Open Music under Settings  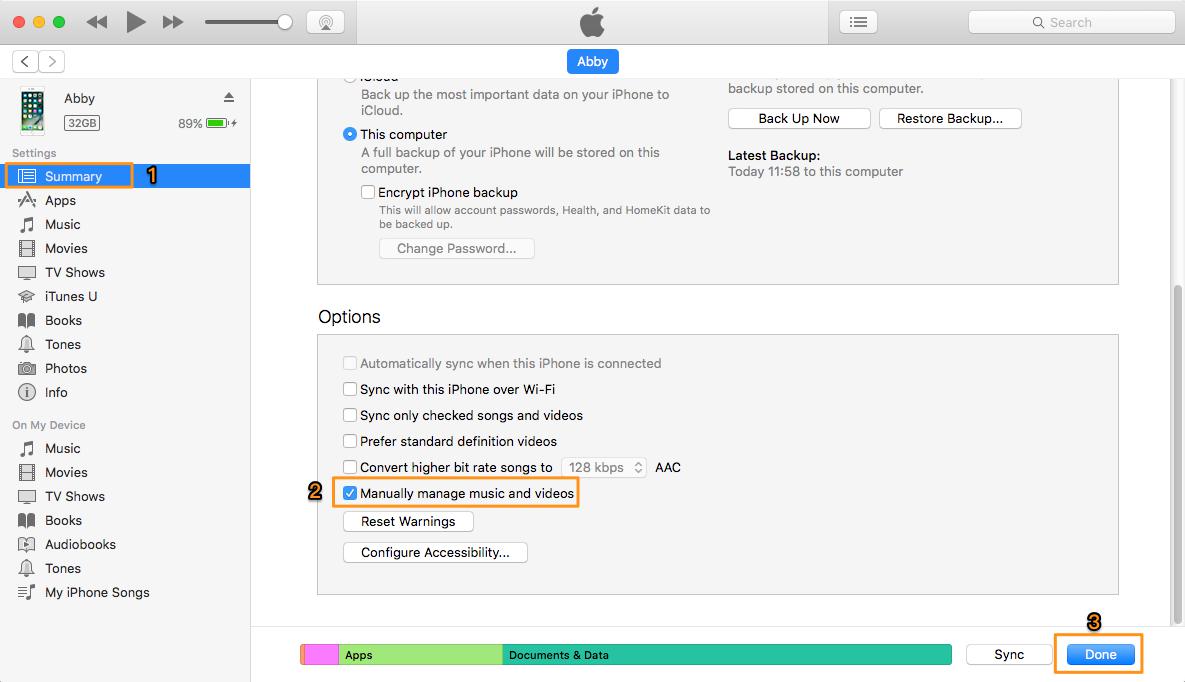[x=62, y=224]
